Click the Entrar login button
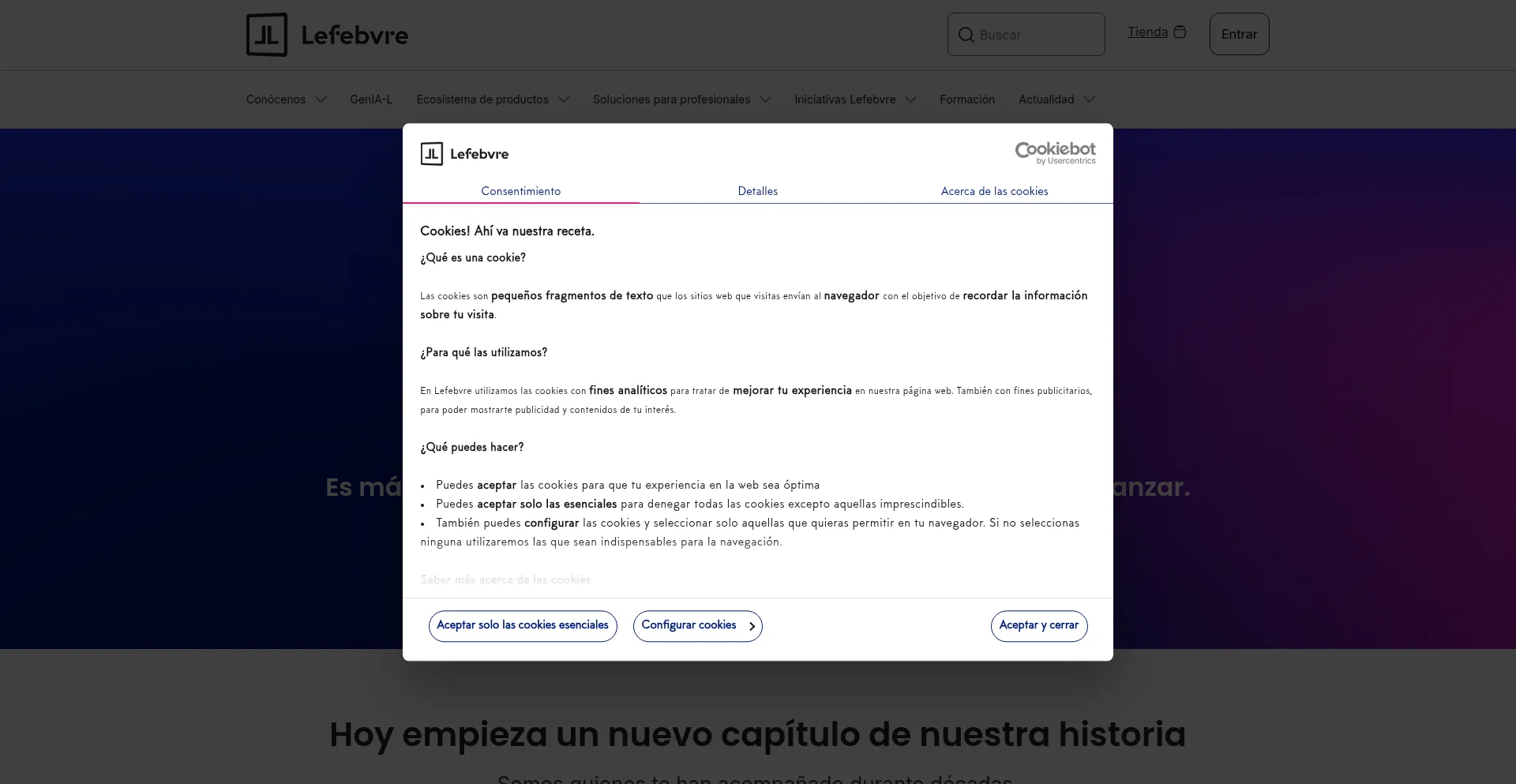Image resolution: width=1516 pixels, height=784 pixels. pos(1239,34)
